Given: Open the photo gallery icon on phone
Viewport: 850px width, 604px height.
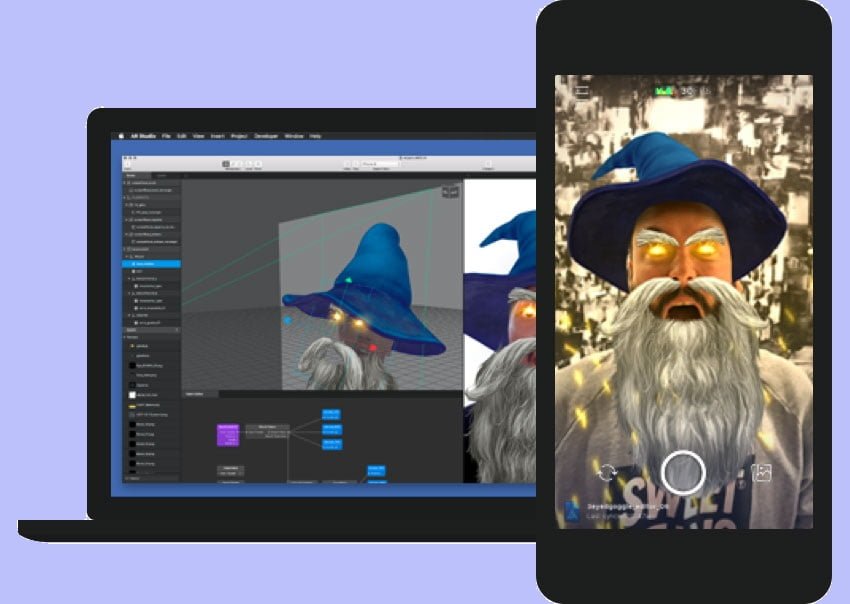Looking at the screenshot, I should pos(762,472).
